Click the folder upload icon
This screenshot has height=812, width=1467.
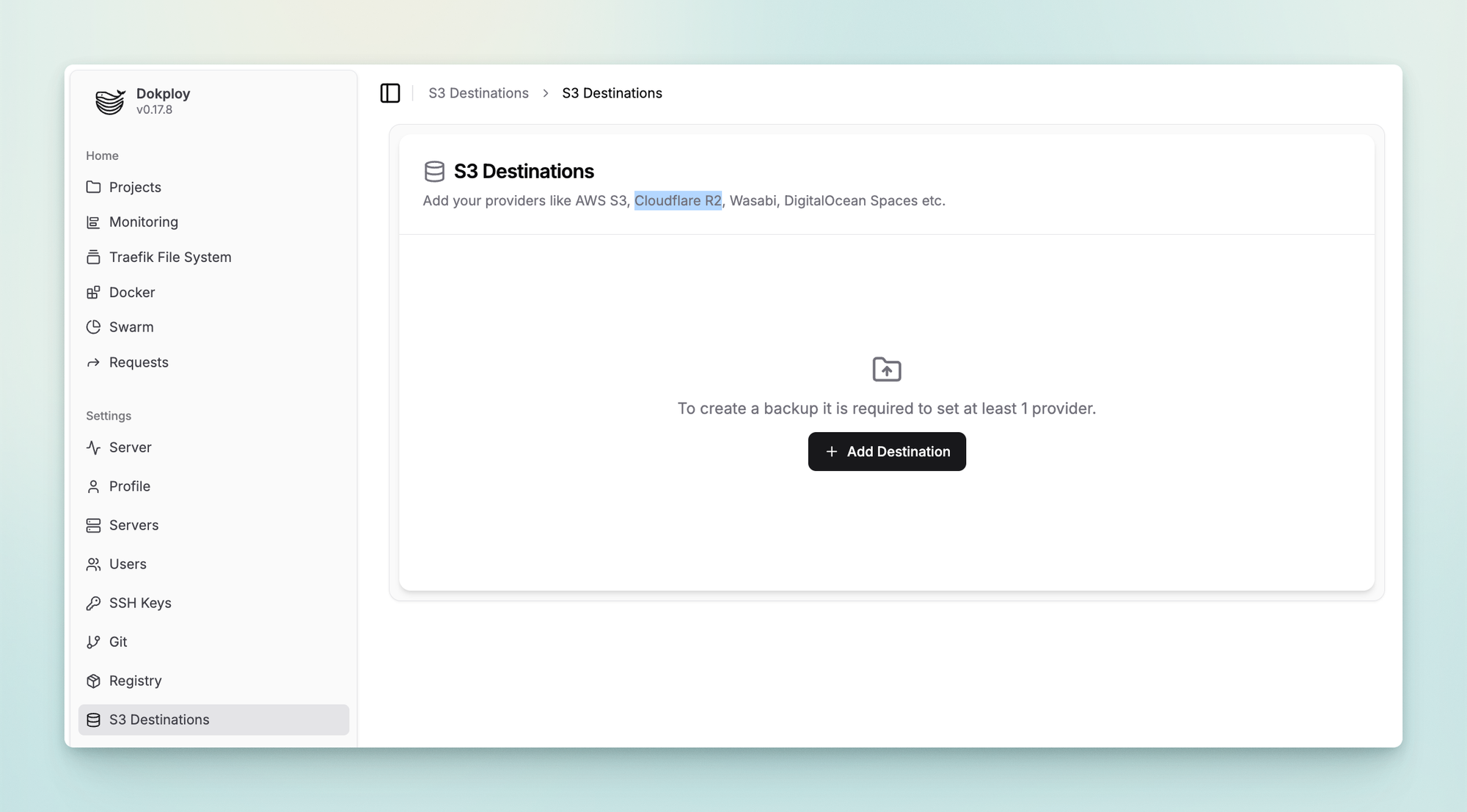tap(886, 369)
